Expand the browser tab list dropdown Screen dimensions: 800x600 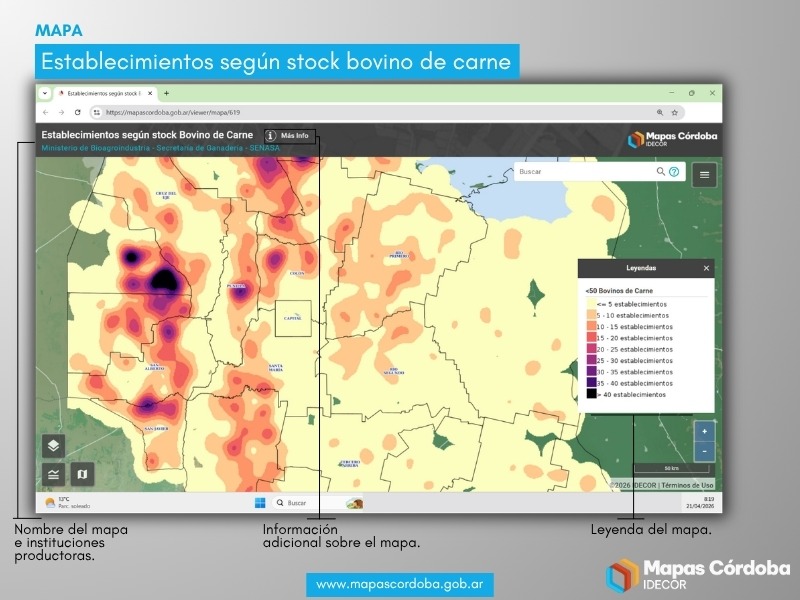click(x=45, y=93)
